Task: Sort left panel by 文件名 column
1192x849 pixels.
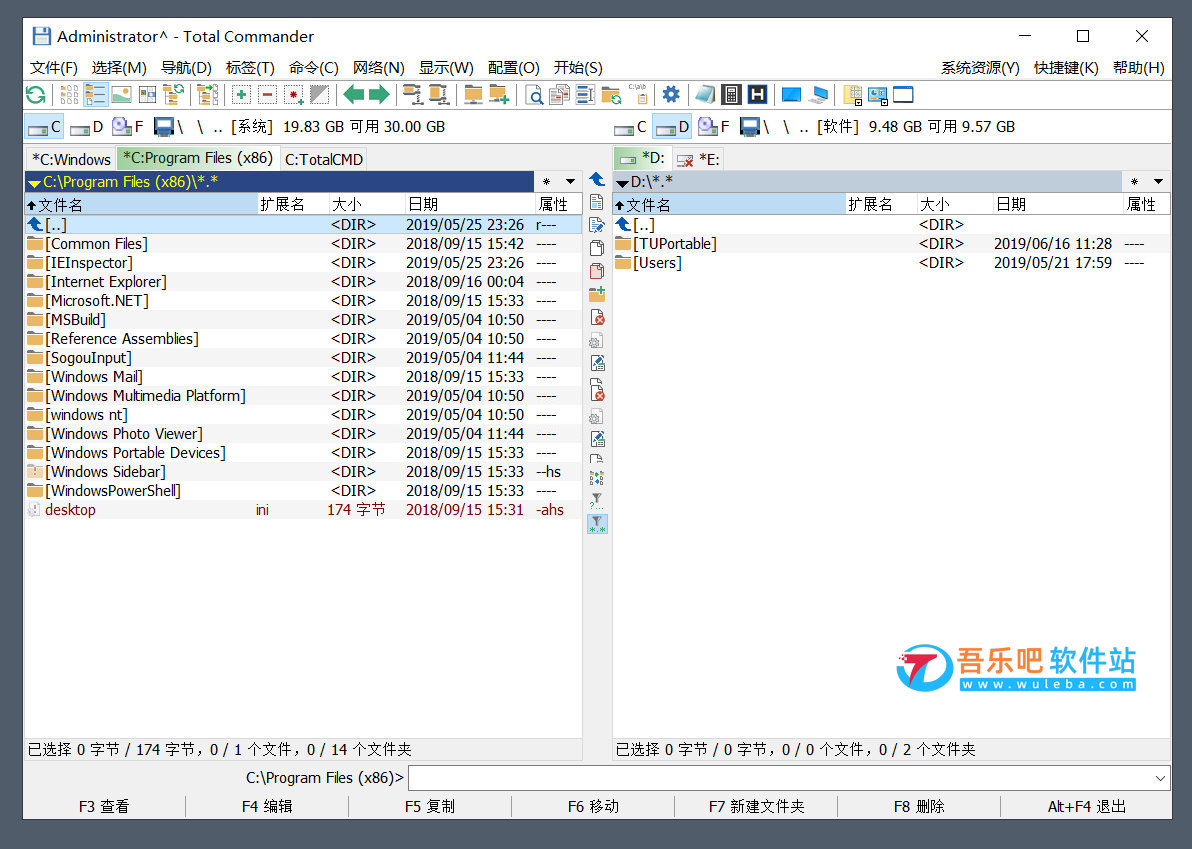Action: tap(141, 204)
